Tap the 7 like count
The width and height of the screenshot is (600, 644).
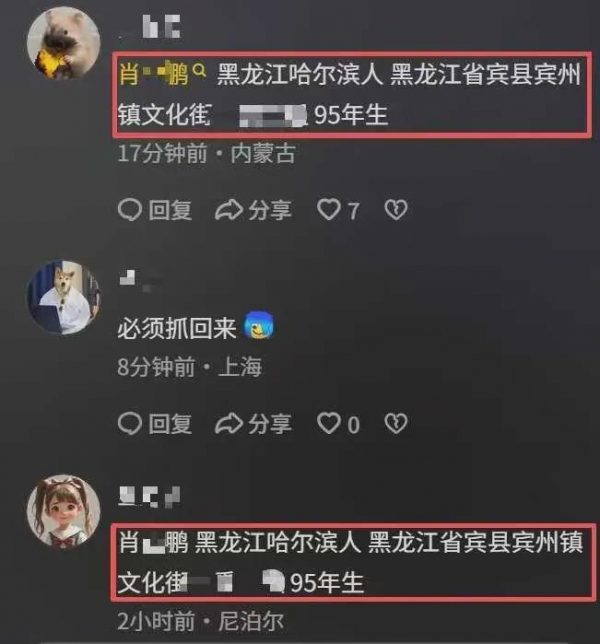click(x=354, y=211)
